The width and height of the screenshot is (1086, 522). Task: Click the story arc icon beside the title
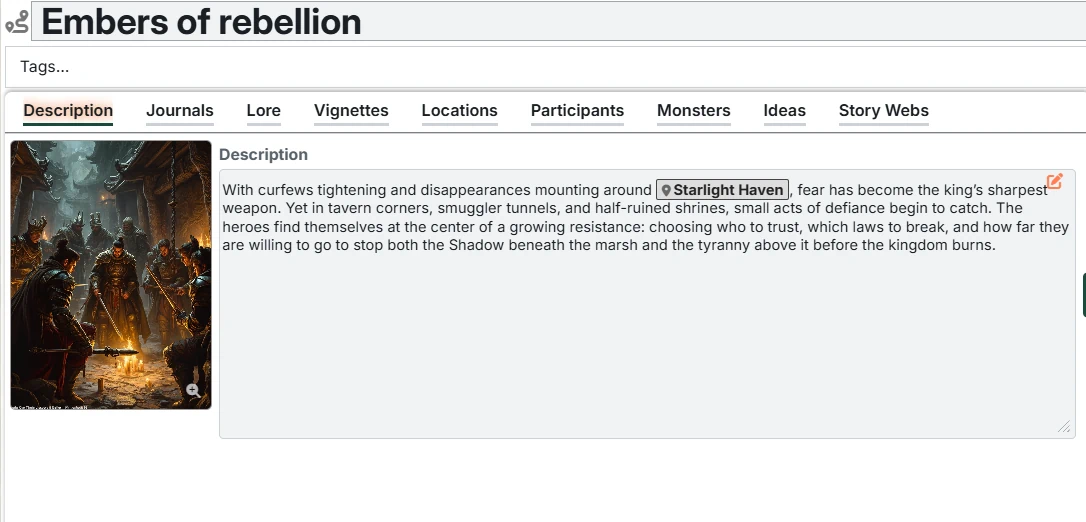[x=17, y=22]
